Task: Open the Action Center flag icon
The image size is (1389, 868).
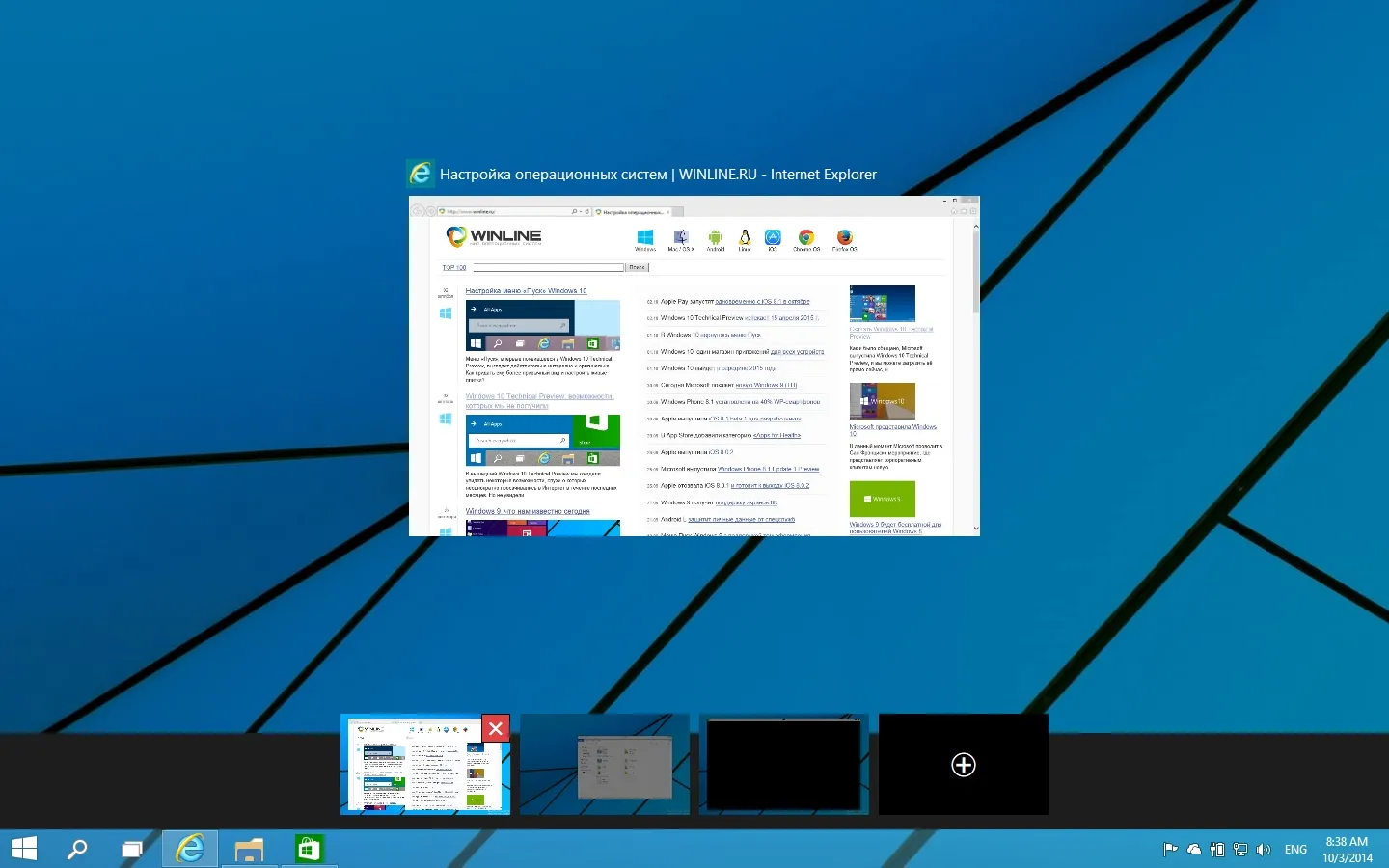Action: [x=1170, y=850]
